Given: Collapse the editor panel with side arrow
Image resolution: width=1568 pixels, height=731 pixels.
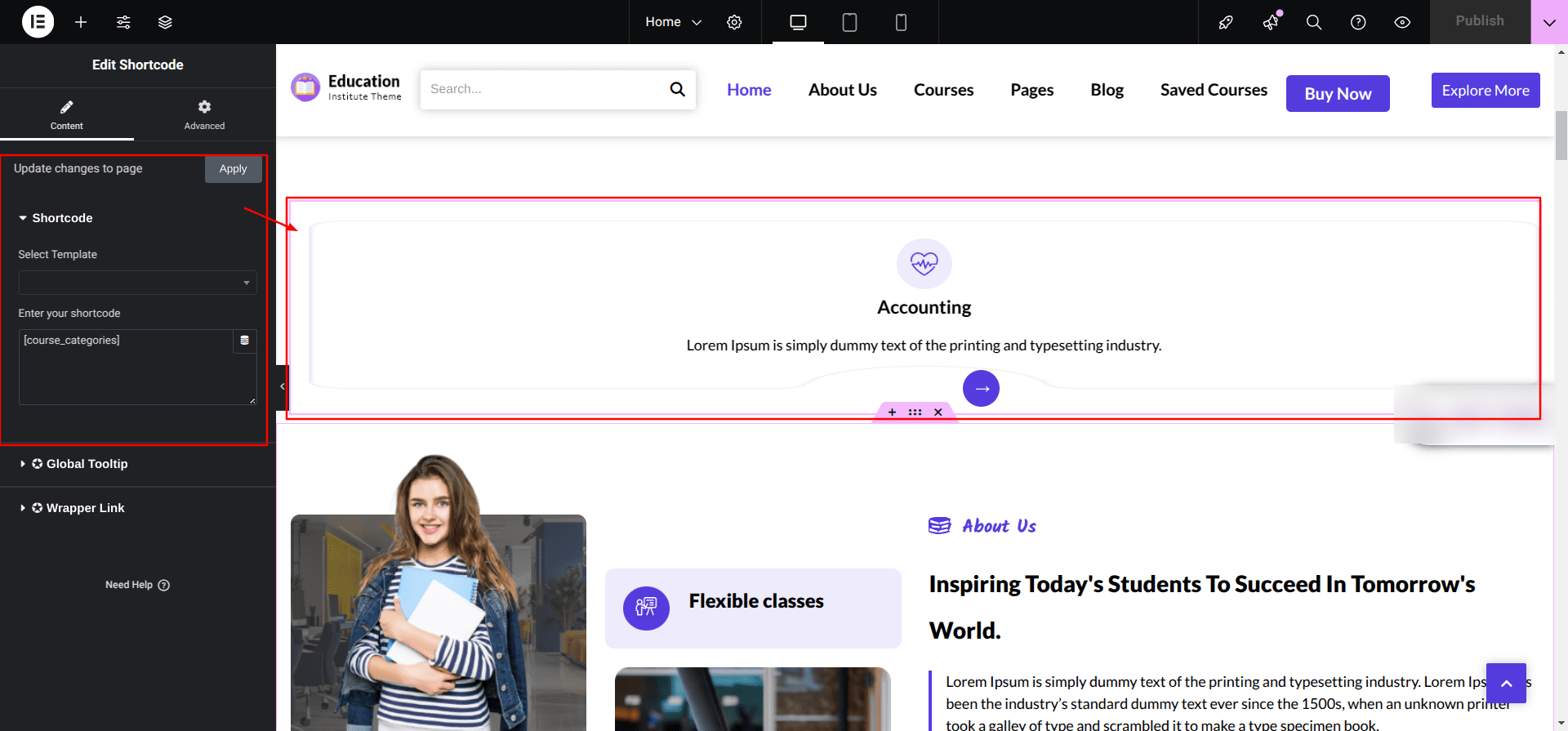Looking at the screenshot, I should point(282,386).
